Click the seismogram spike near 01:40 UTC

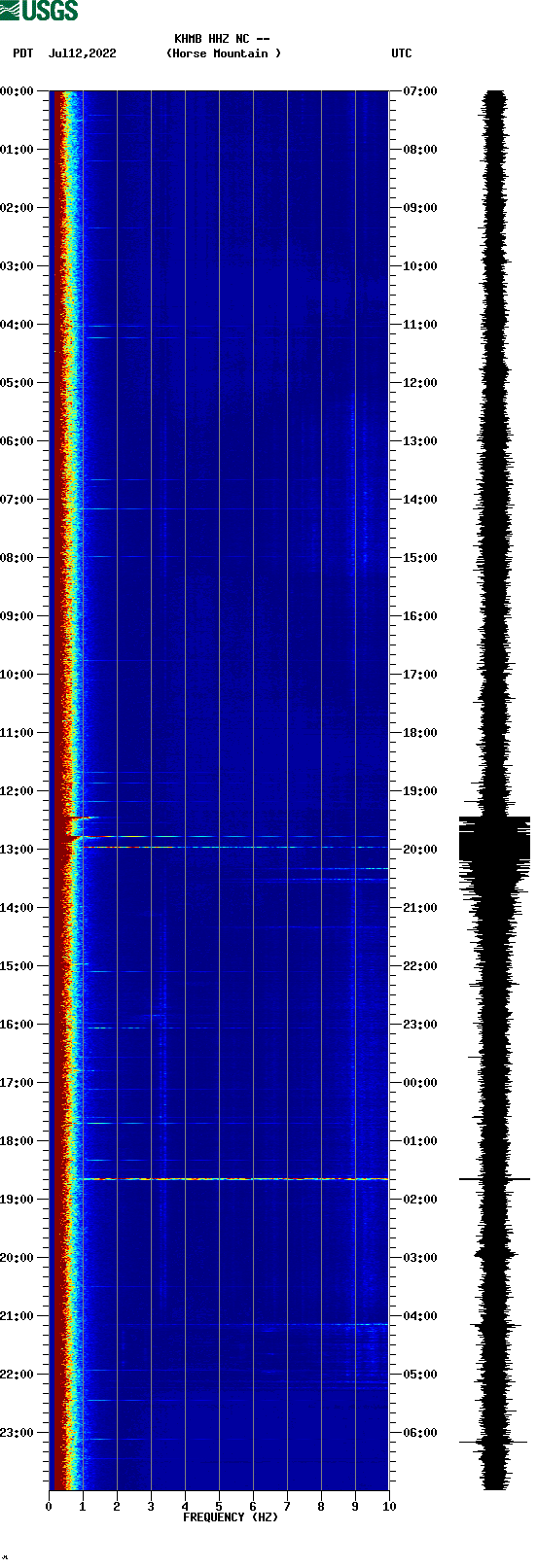coord(495,1179)
